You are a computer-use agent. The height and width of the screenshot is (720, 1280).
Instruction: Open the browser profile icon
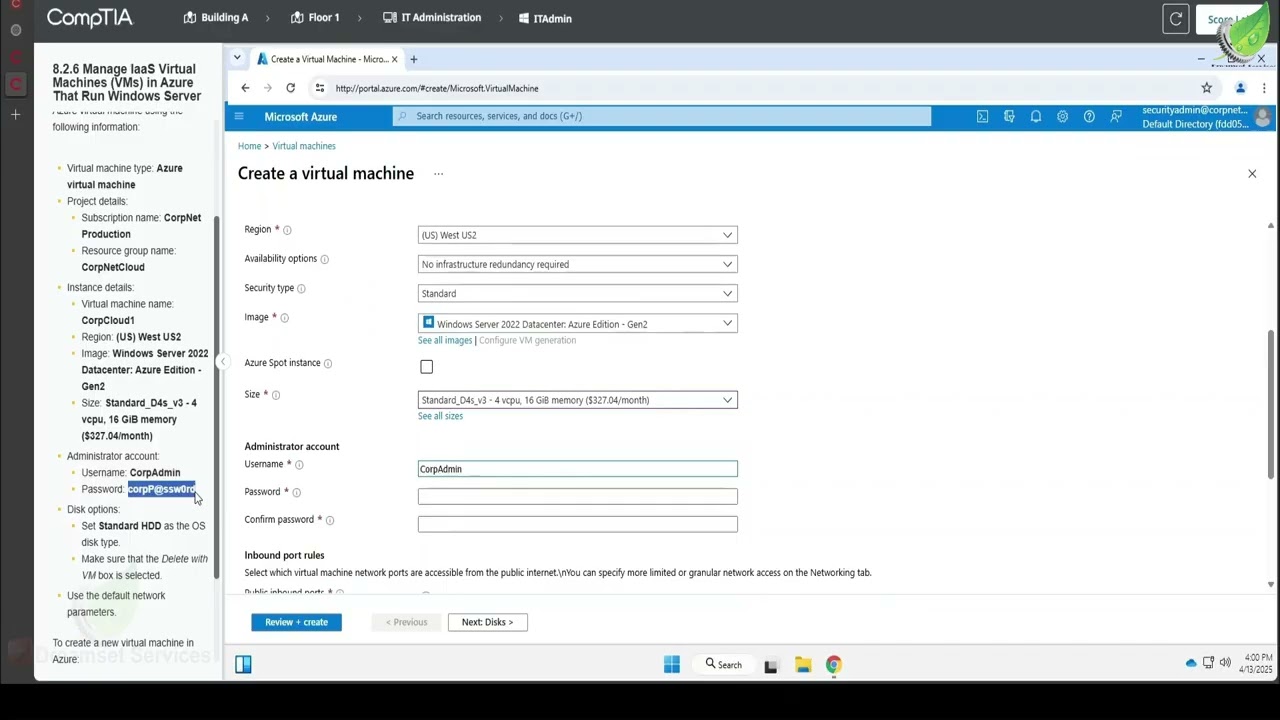tap(1240, 88)
